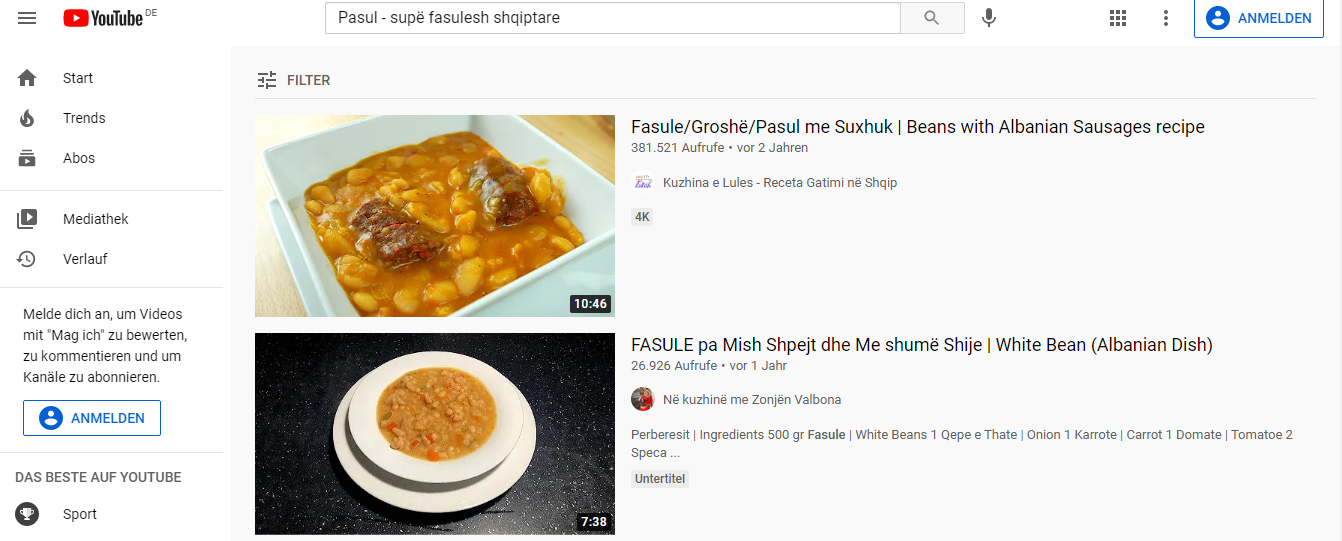This screenshot has width=1342, height=541.
Task: Click the Trends flame icon
Action: coord(27,118)
